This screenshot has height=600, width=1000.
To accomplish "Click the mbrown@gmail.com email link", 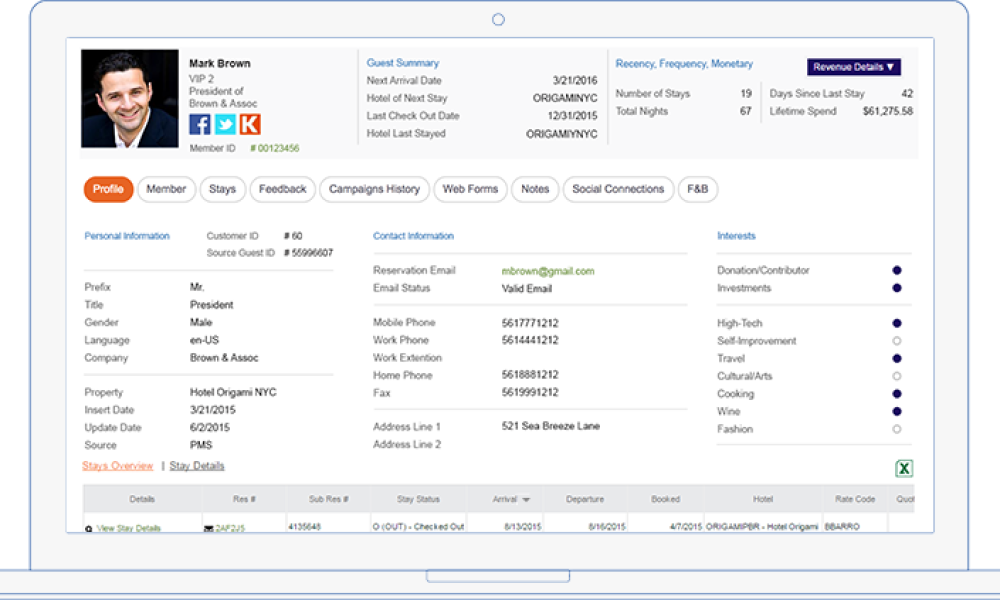I will coord(548,271).
